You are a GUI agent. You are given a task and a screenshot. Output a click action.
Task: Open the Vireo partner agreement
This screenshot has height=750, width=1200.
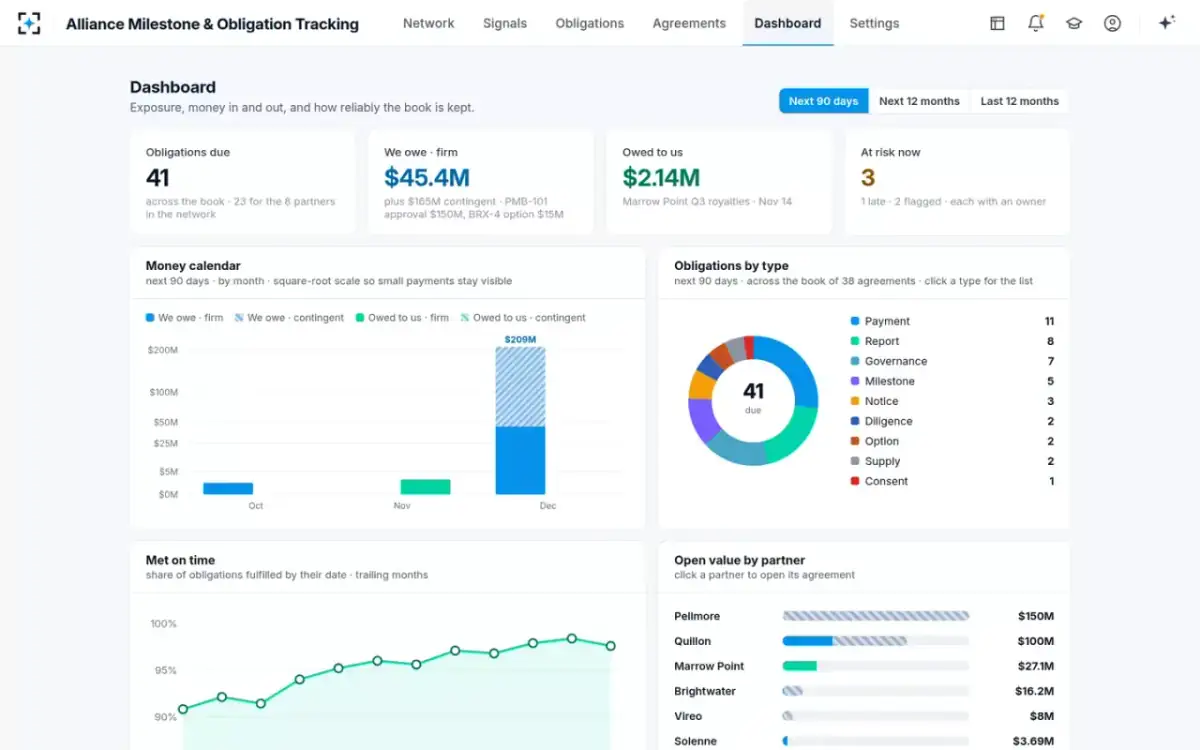point(864,716)
